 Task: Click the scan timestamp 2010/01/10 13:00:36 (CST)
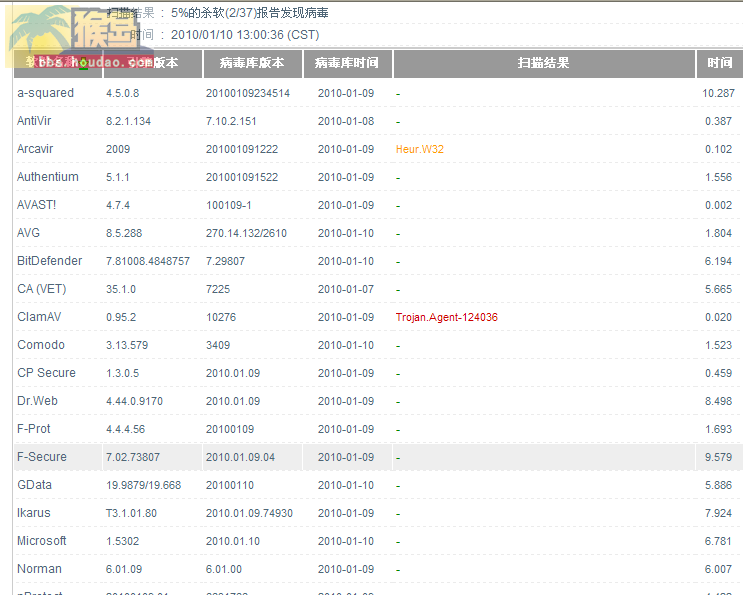pos(245,35)
